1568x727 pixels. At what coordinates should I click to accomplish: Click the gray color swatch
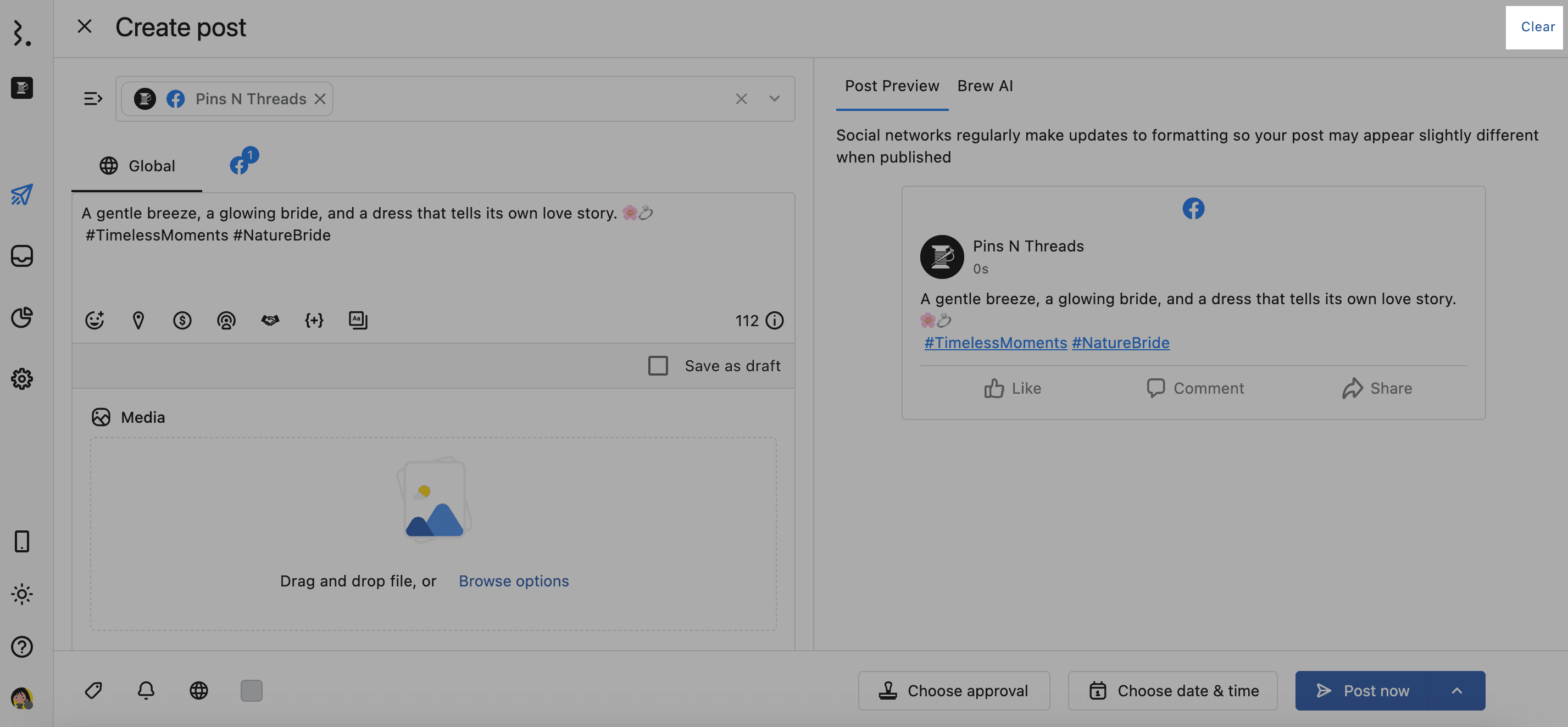[252, 691]
